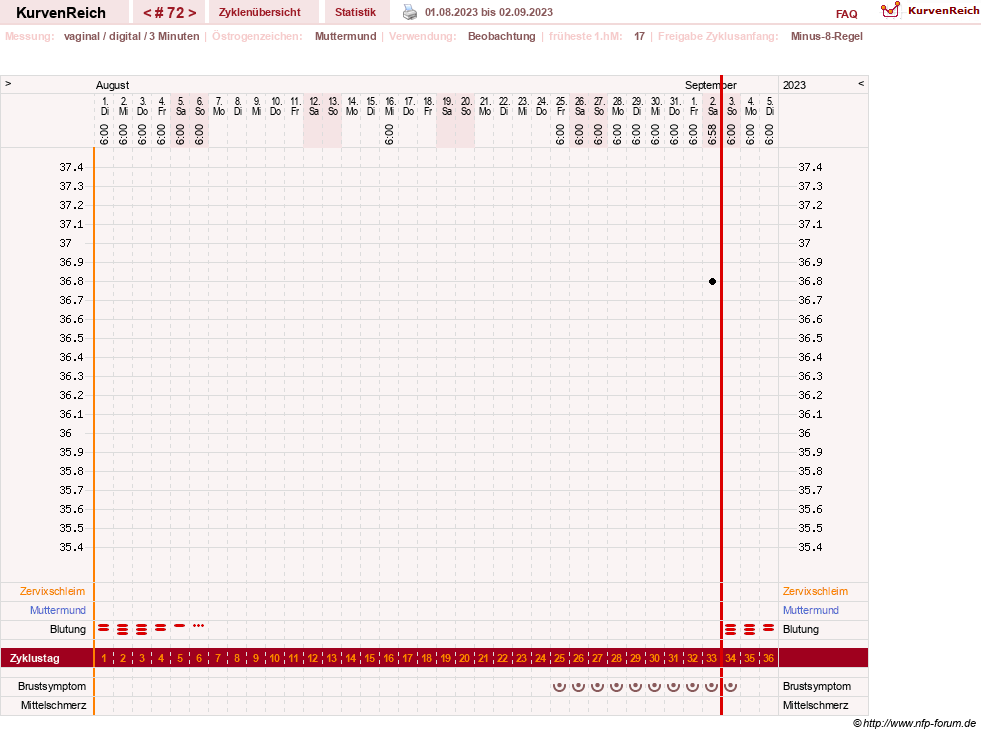Screen dimensions: 981x735
Task: Click the Brustsymptom icon on day 34
Action: [730, 686]
